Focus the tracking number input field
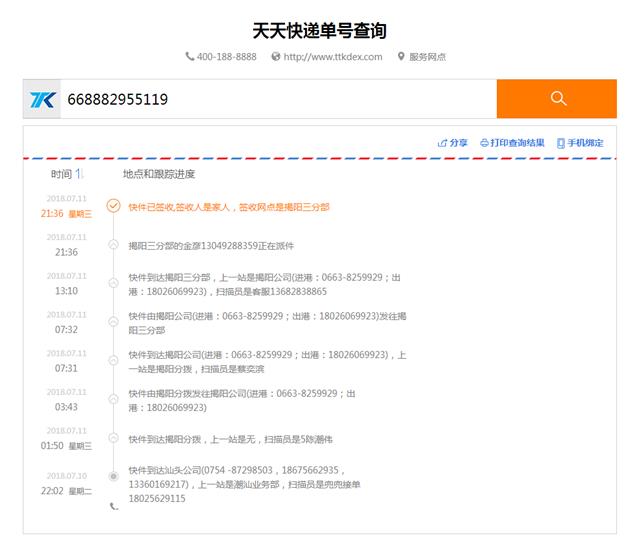This screenshot has width=640, height=543. coord(278,99)
